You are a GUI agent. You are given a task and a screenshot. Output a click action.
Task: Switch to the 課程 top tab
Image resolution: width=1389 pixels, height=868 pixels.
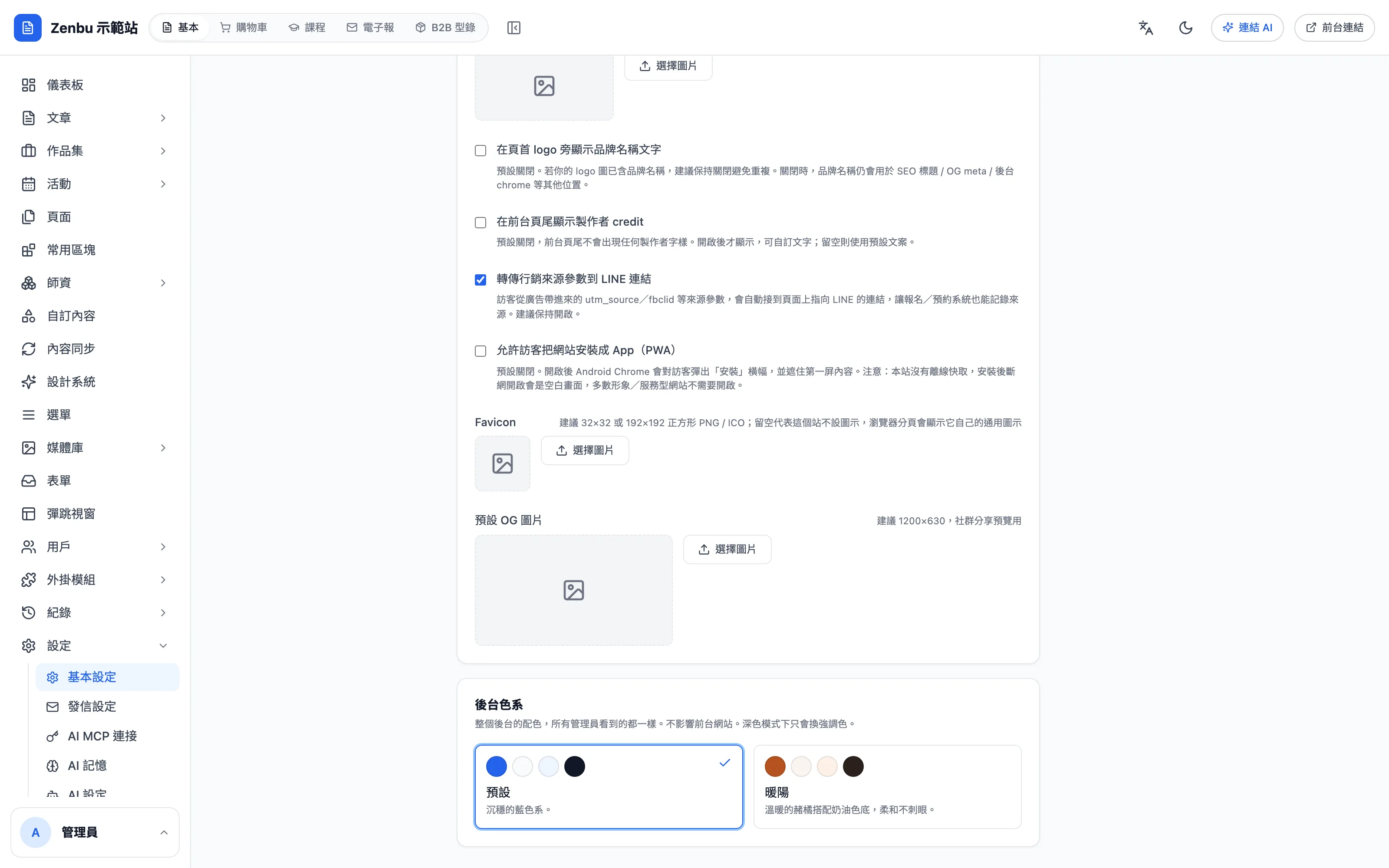click(x=307, y=27)
